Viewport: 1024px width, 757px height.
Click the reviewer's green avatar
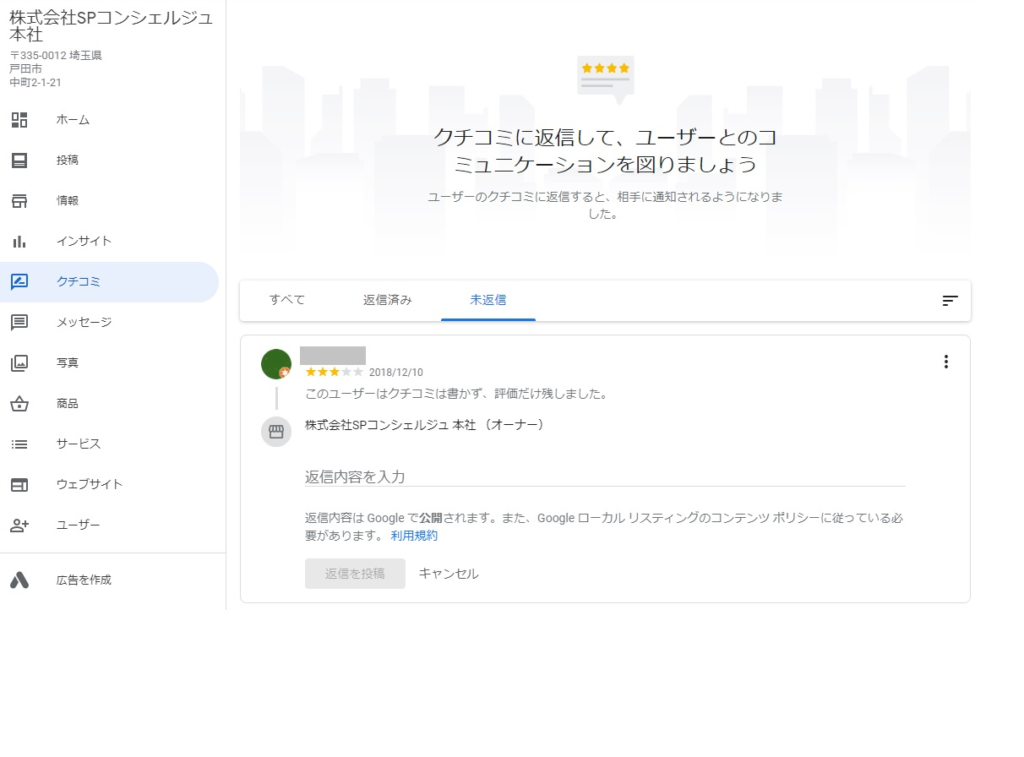(x=276, y=364)
